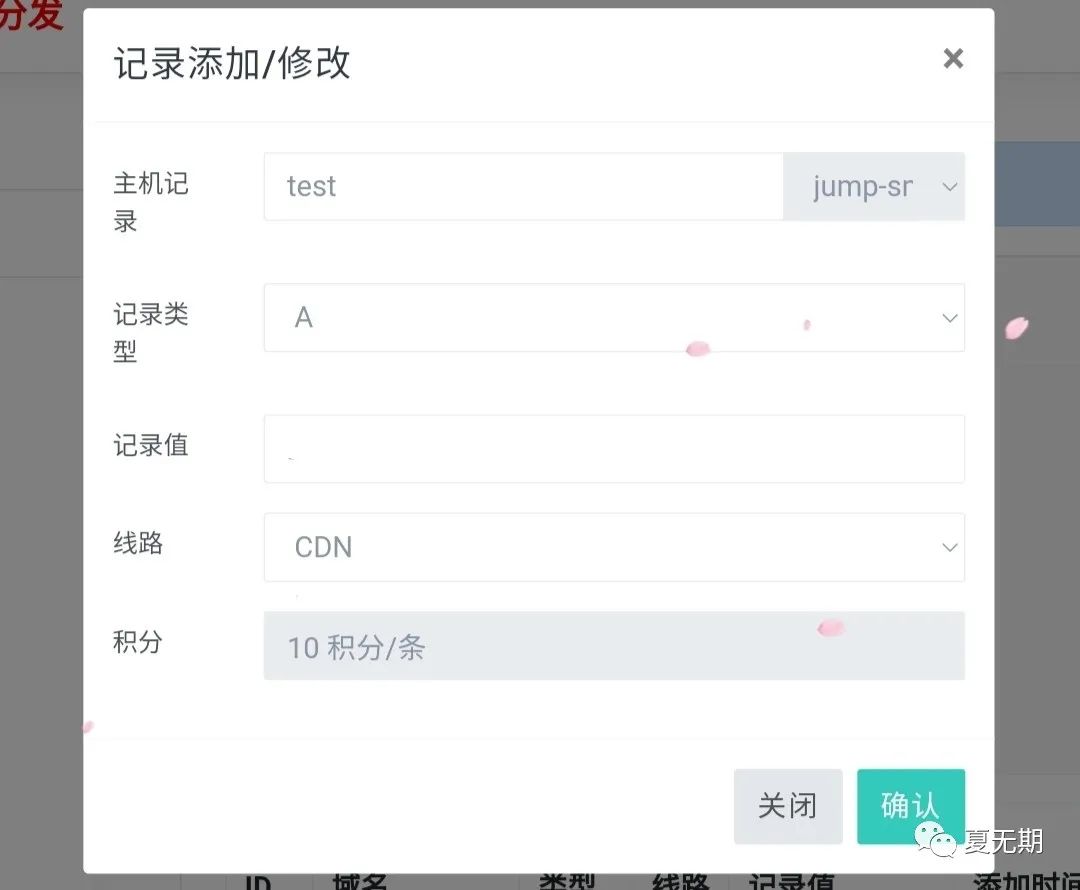This screenshot has height=890, width=1080.
Task: Open the jump-sr domain dropdown
Action: (x=874, y=187)
